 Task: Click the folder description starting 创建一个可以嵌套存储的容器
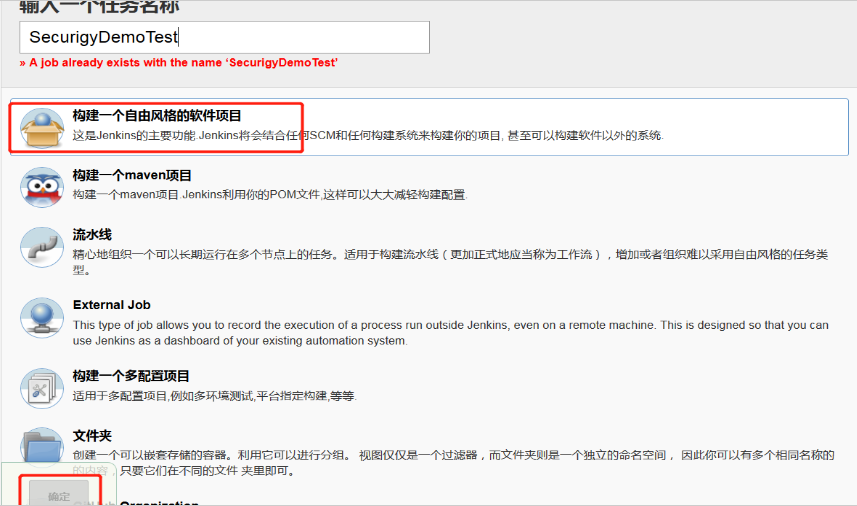[x=454, y=463]
